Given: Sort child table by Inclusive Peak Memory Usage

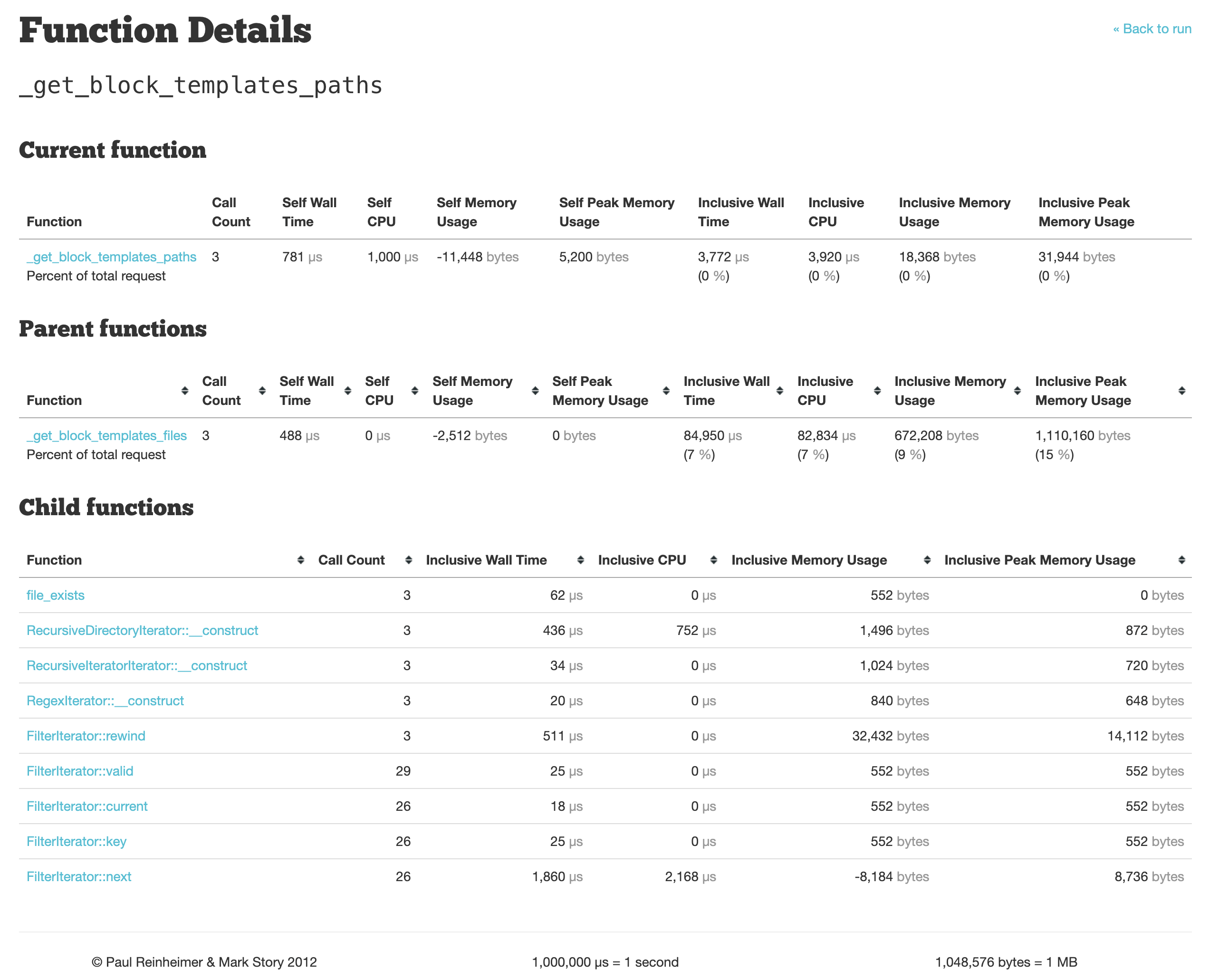Looking at the screenshot, I should point(1039,560).
